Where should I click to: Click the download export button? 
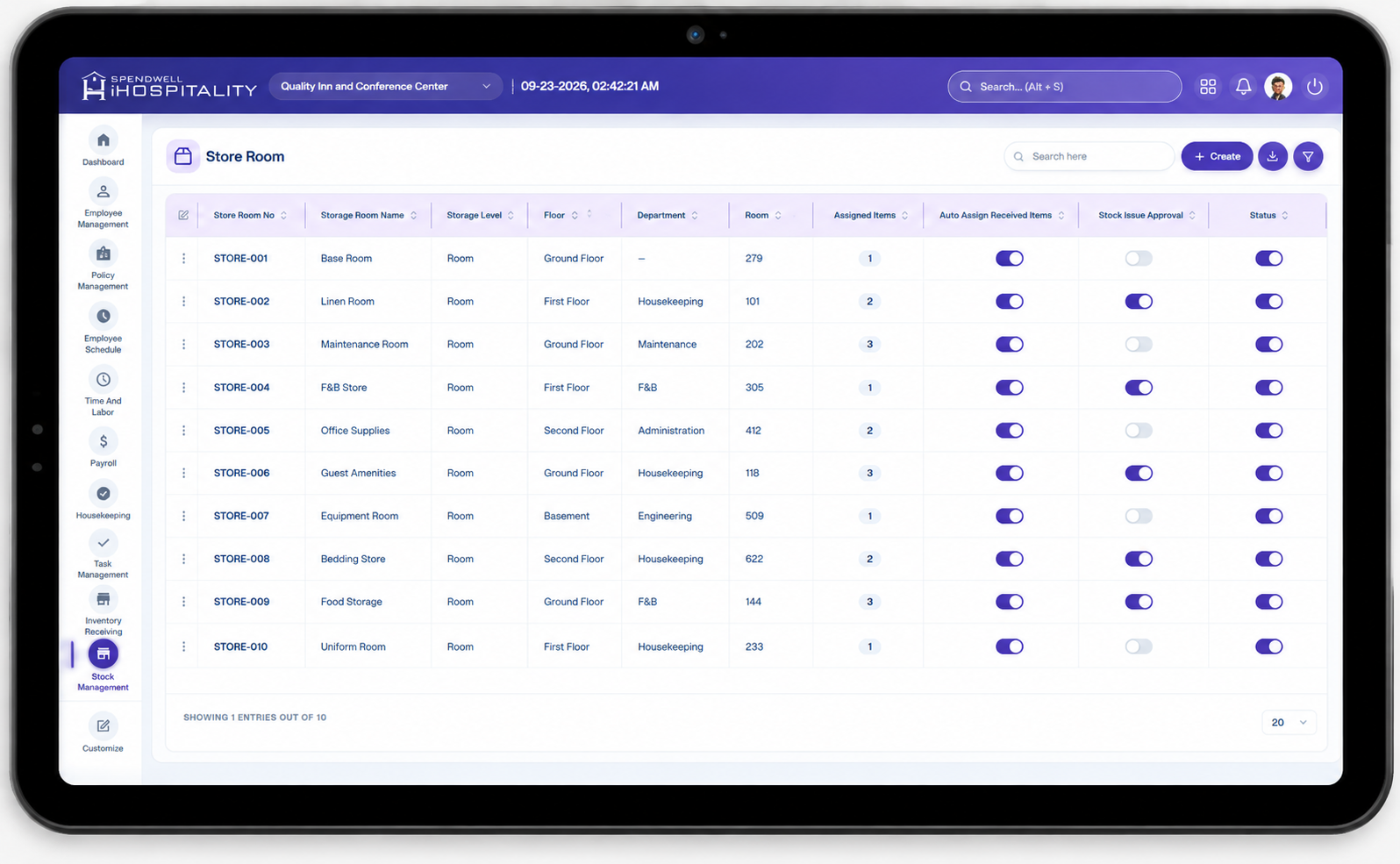click(1273, 156)
